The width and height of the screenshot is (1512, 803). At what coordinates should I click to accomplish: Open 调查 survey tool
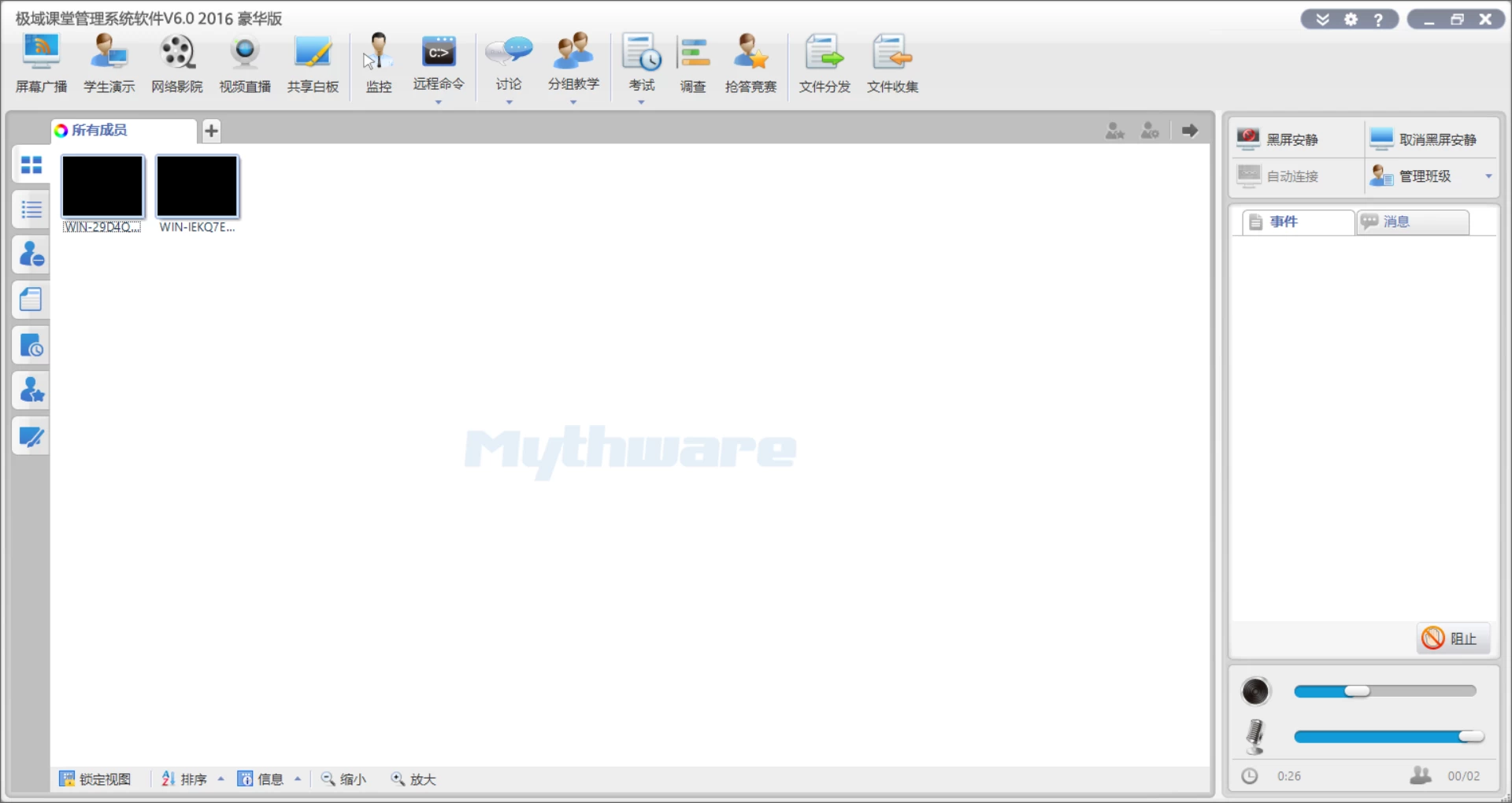tap(693, 64)
